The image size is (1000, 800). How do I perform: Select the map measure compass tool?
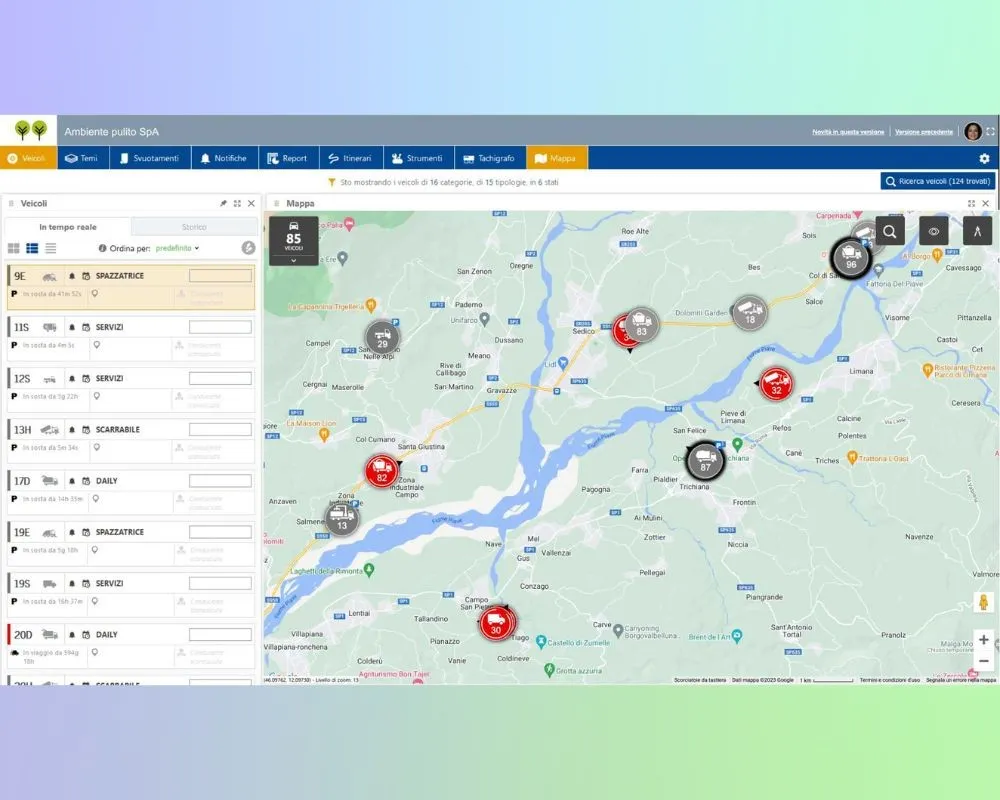(x=977, y=230)
